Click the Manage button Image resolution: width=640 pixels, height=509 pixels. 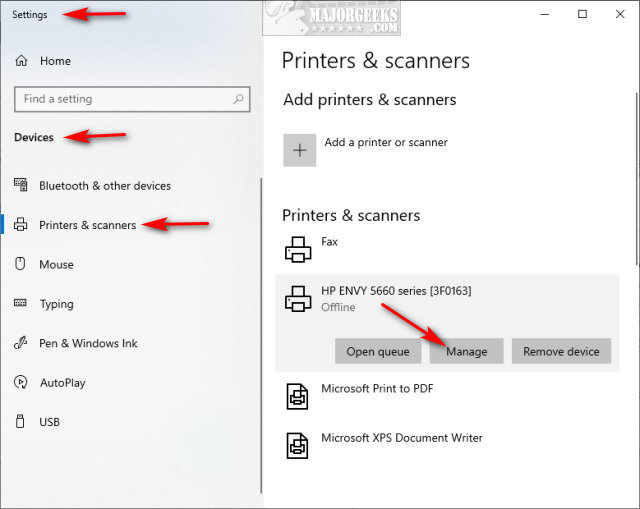coord(467,351)
